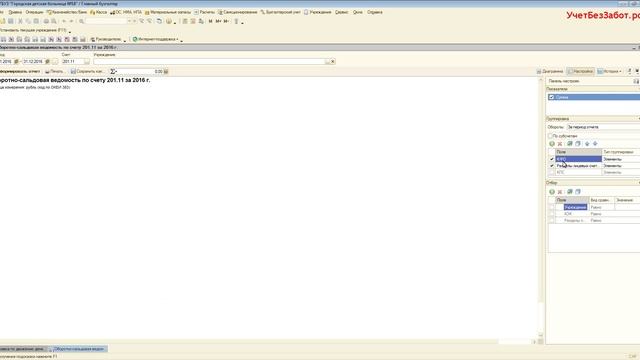Click the undo arrow toolbar icon

(x=64, y=21)
